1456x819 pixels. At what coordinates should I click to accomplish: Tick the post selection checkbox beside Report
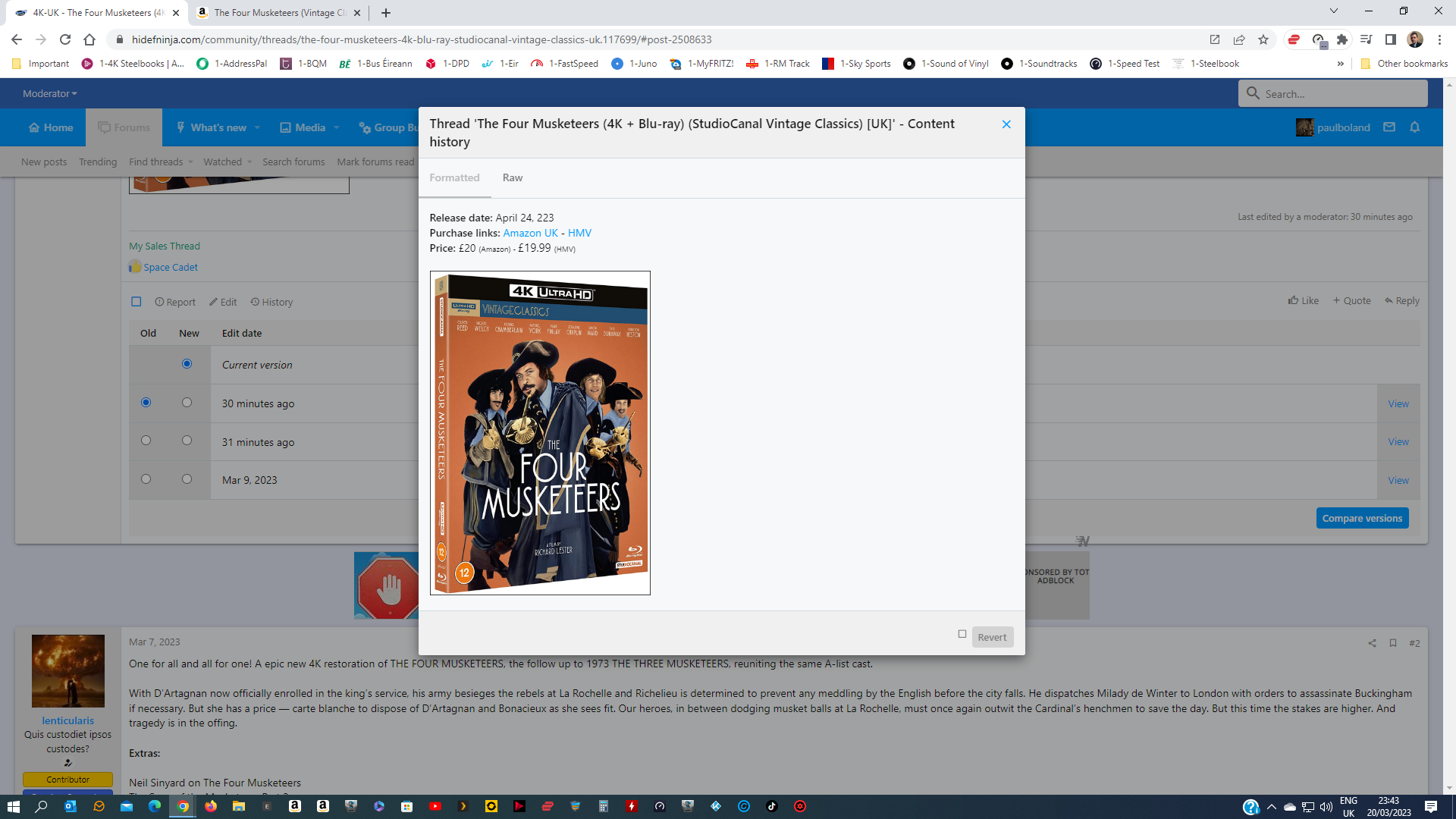click(136, 302)
